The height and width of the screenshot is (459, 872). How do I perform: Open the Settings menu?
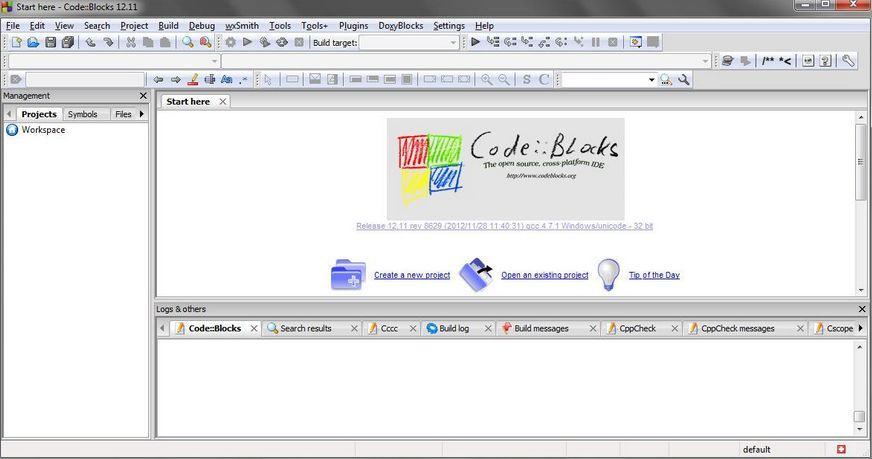(x=449, y=26)
